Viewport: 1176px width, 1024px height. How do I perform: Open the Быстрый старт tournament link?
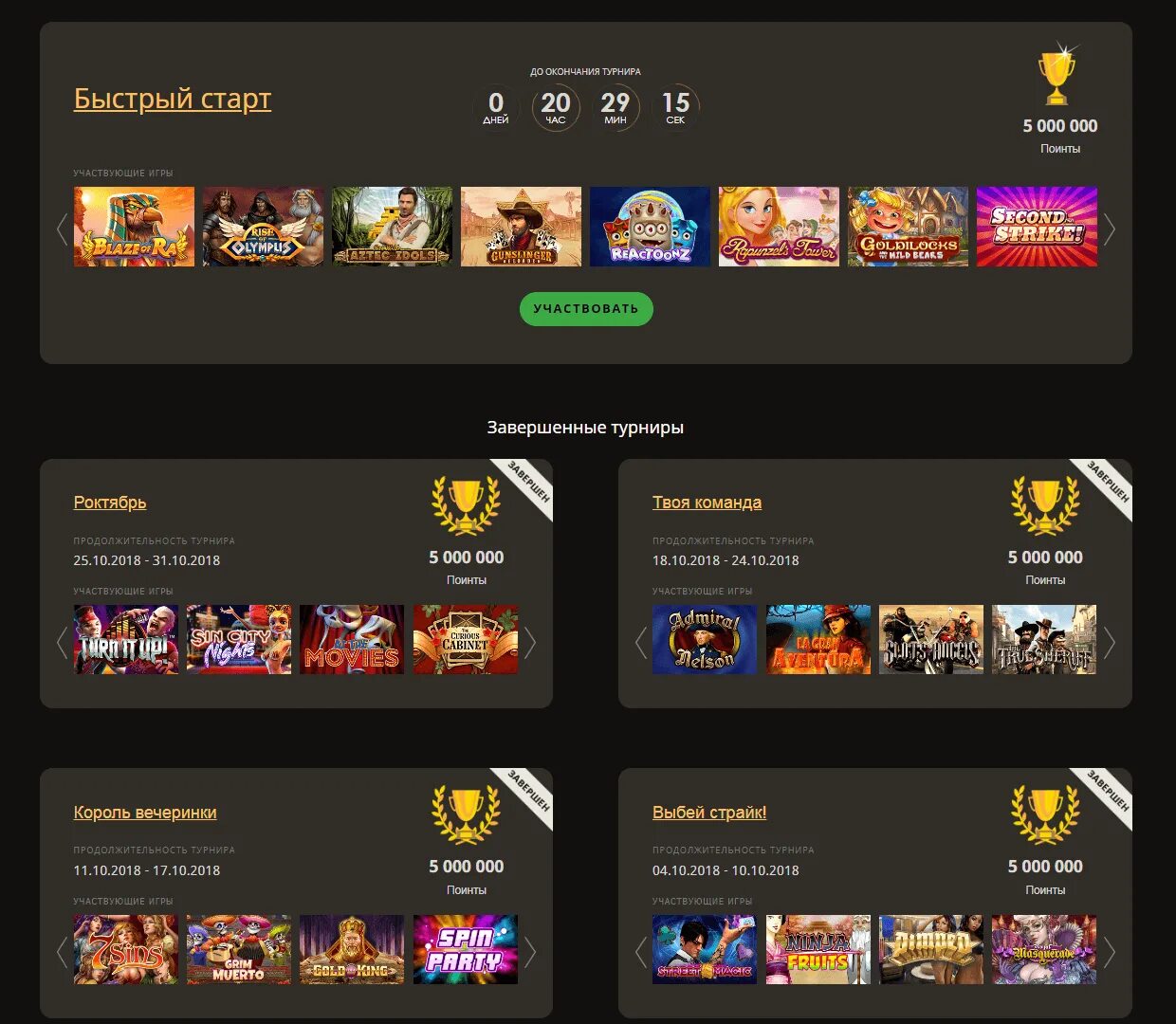click(x=173, y=99)
